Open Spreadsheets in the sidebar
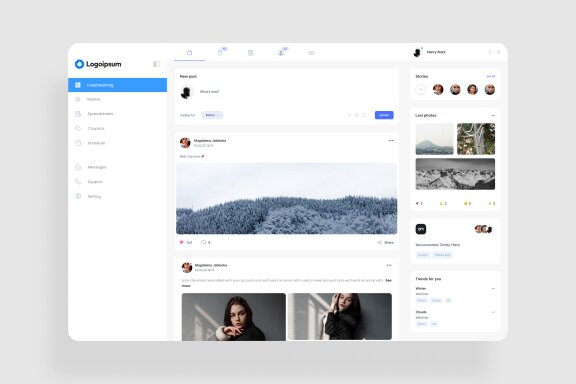 point(100,114)
